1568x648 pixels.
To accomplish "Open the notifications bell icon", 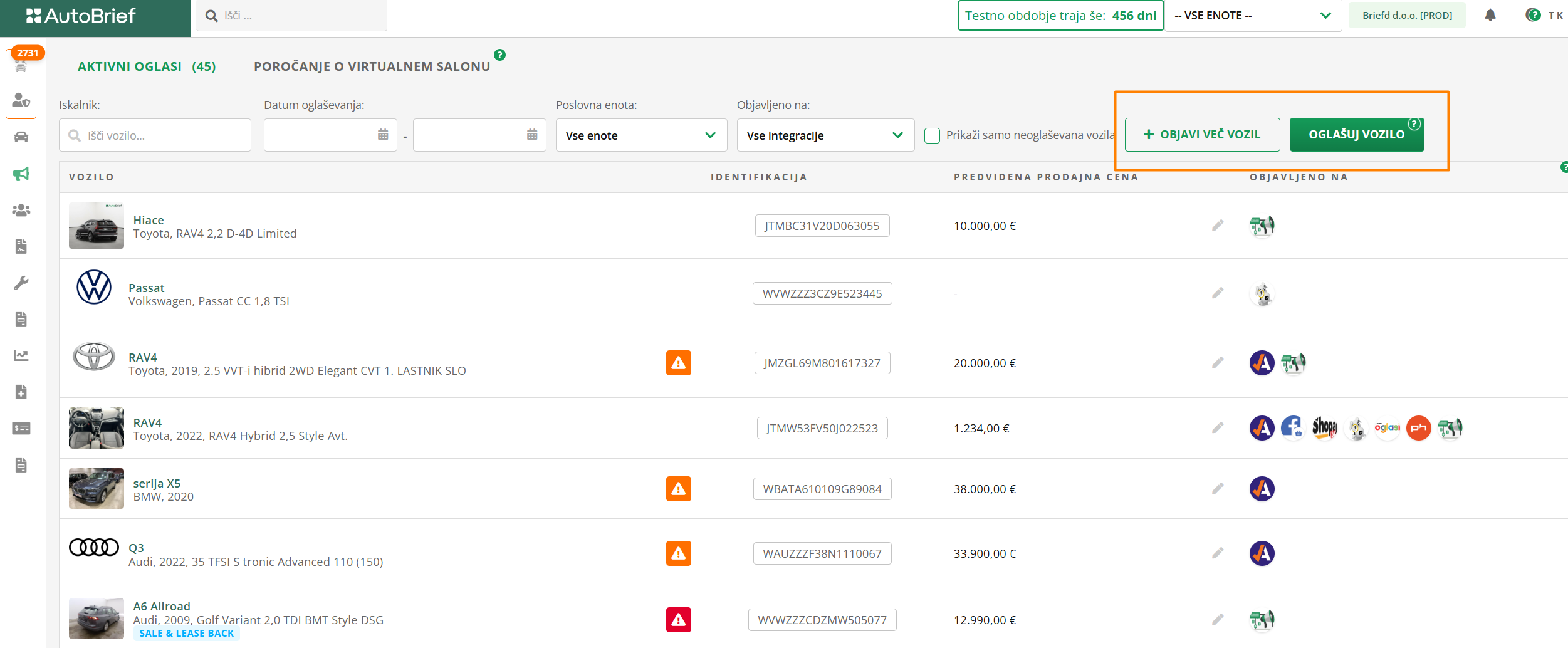I will click(1490, 16).
